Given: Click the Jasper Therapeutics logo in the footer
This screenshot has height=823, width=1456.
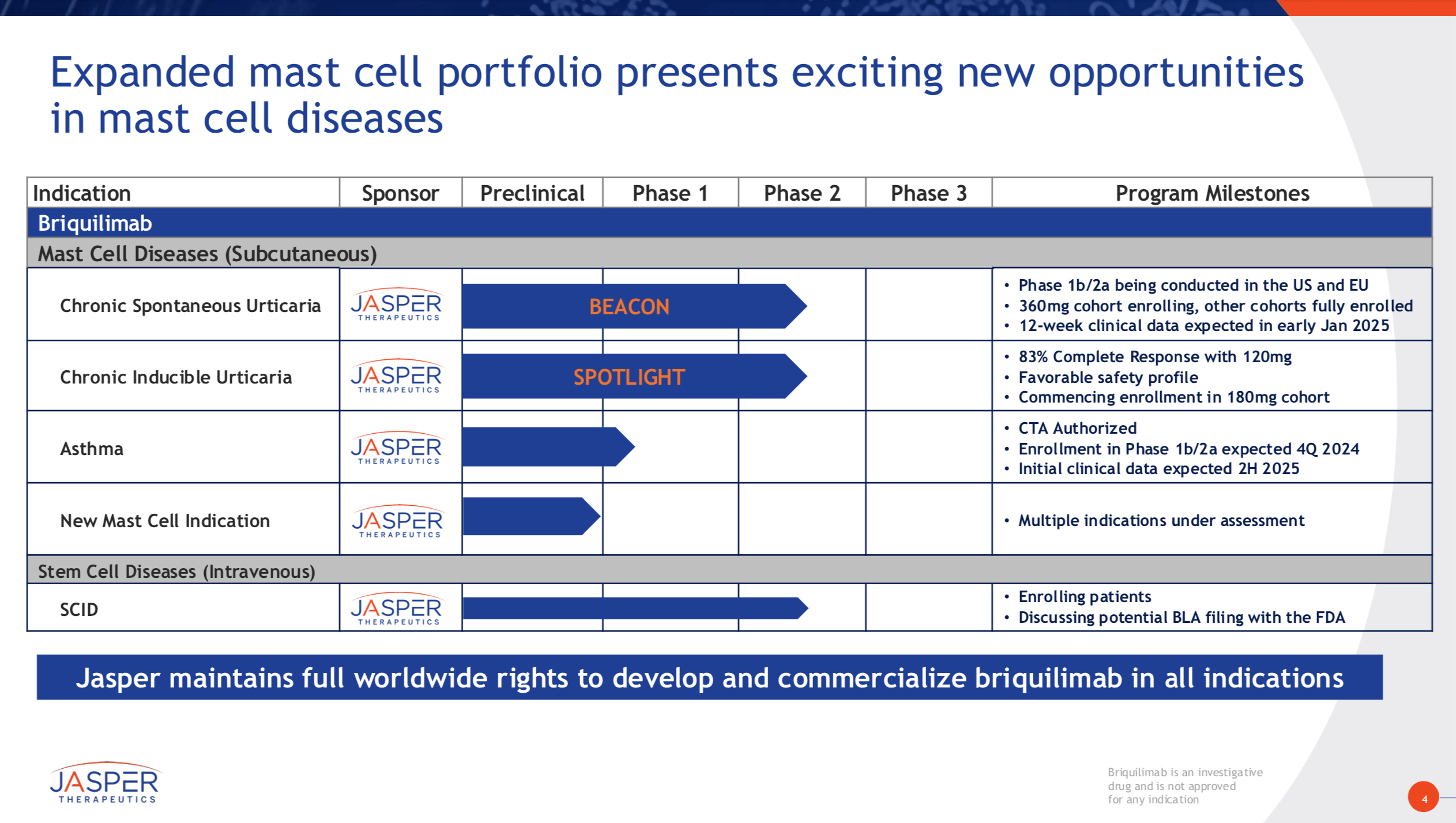Looking at the screenshot, I should click(106, 783).
